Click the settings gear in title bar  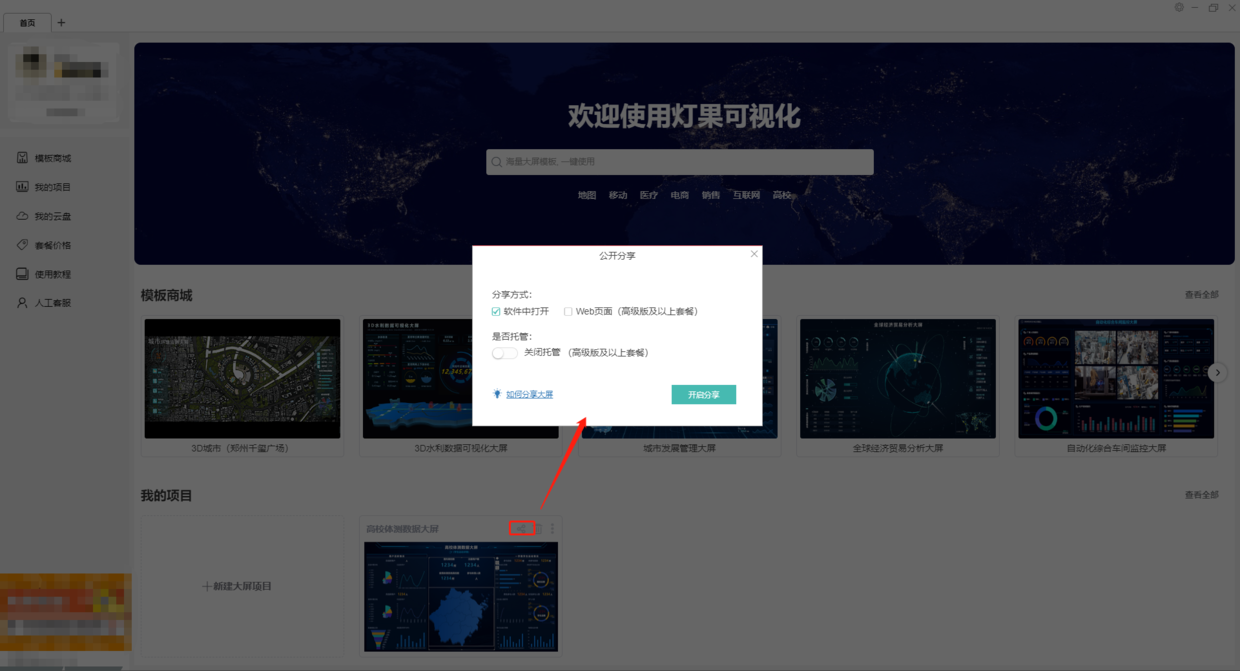(1179, 8)
